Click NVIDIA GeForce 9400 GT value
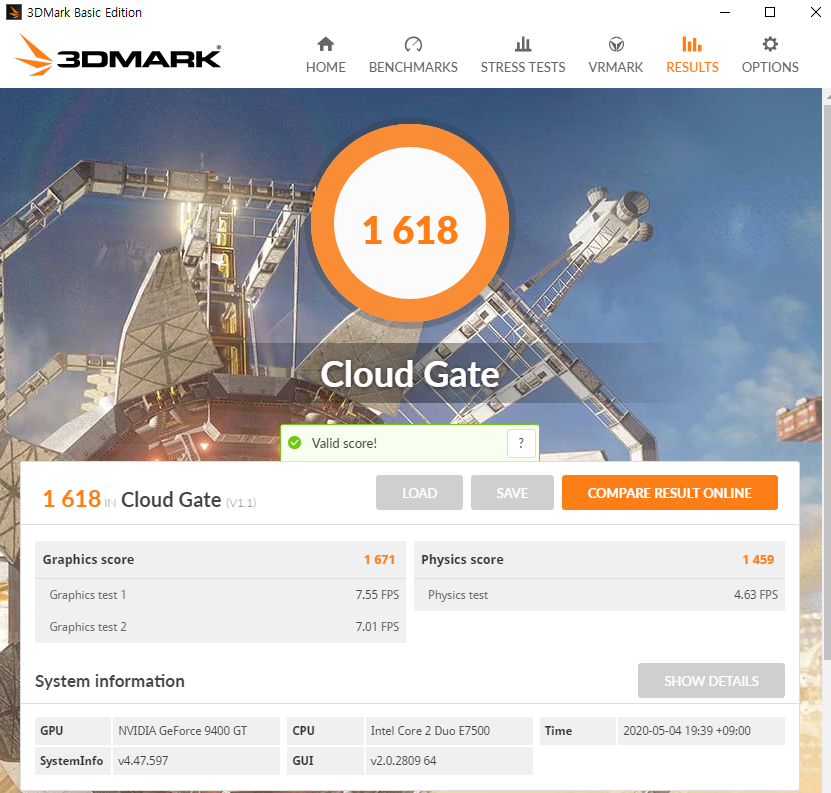Screen dimensions: 831x793 182,730
